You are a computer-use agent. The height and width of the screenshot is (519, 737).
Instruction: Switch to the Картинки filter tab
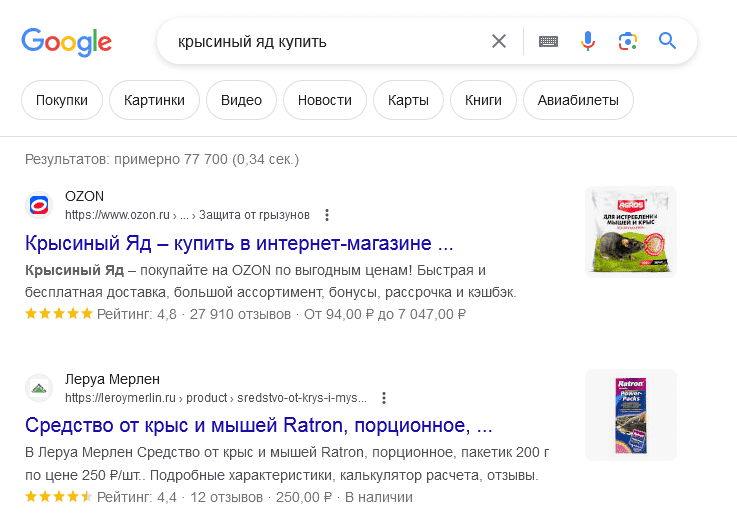click(x=154, y=100)
